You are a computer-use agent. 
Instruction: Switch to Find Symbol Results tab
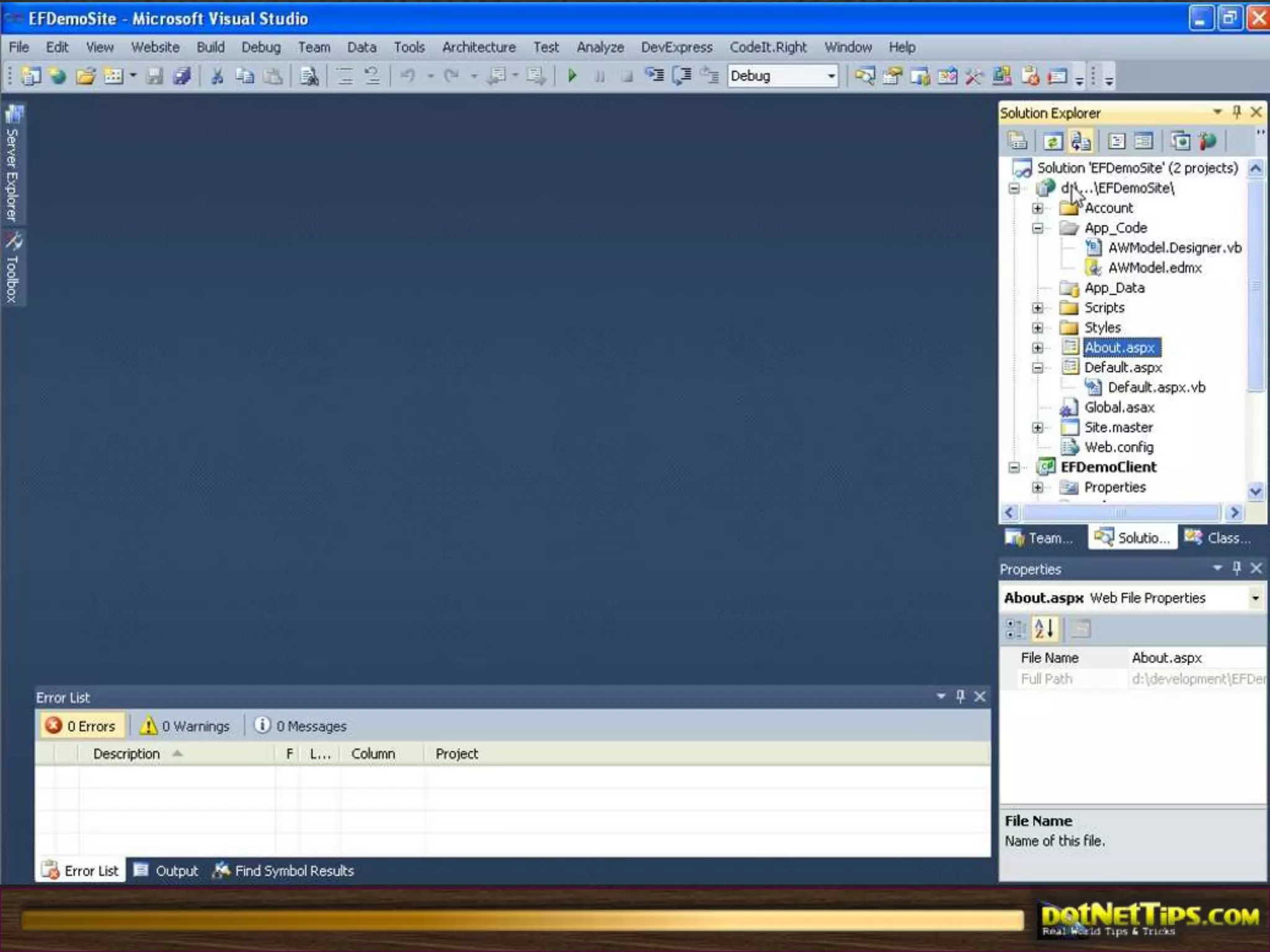(x=283, y=871)
